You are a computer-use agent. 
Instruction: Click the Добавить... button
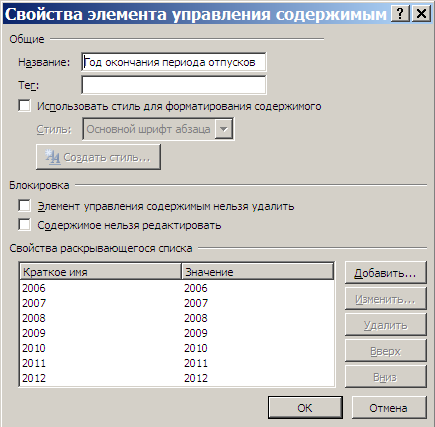click(386, 273)
